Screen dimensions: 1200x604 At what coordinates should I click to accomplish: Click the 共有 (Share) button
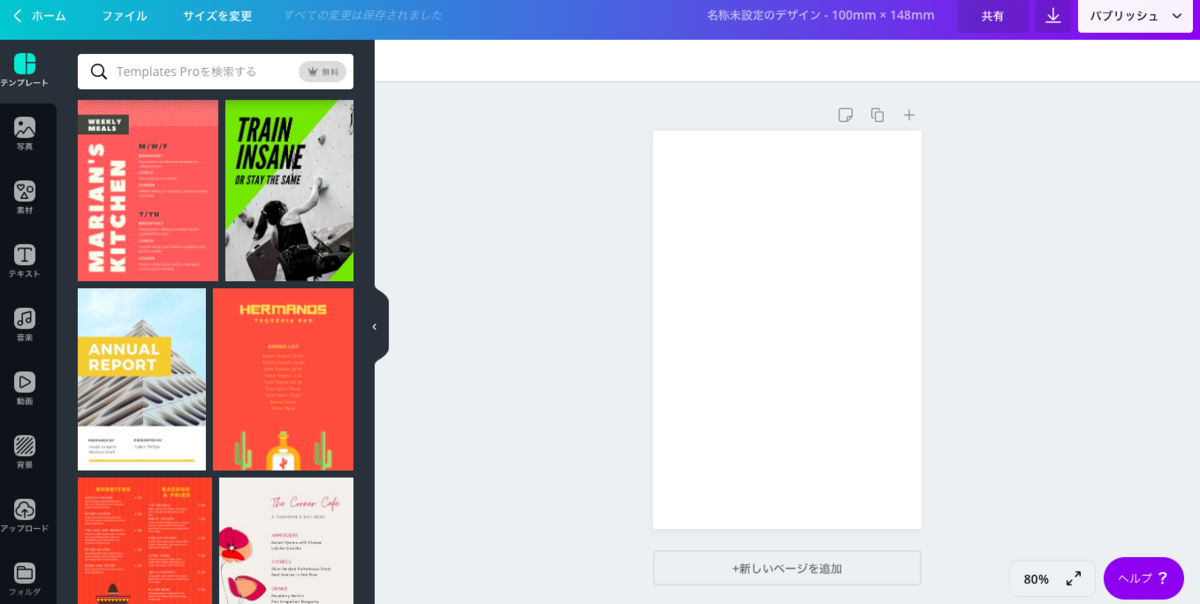pyautogui.click(x=993, y=17)
